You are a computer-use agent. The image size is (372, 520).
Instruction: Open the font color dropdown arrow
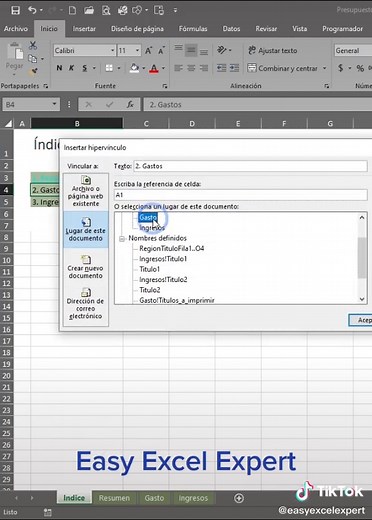(x=163, y=68)
